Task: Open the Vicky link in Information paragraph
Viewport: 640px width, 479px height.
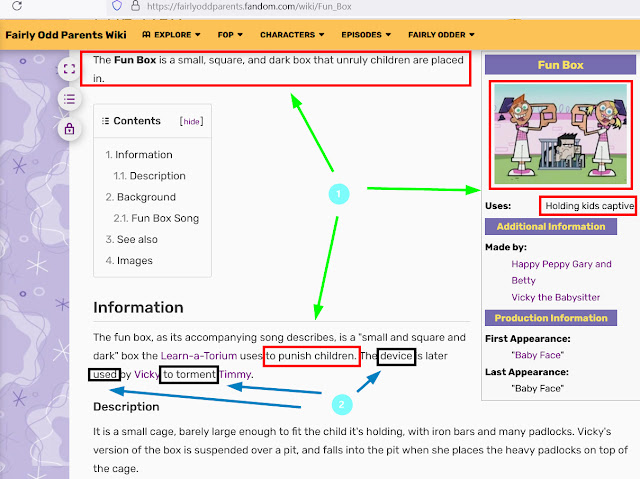Action: [x=146, y=374]
